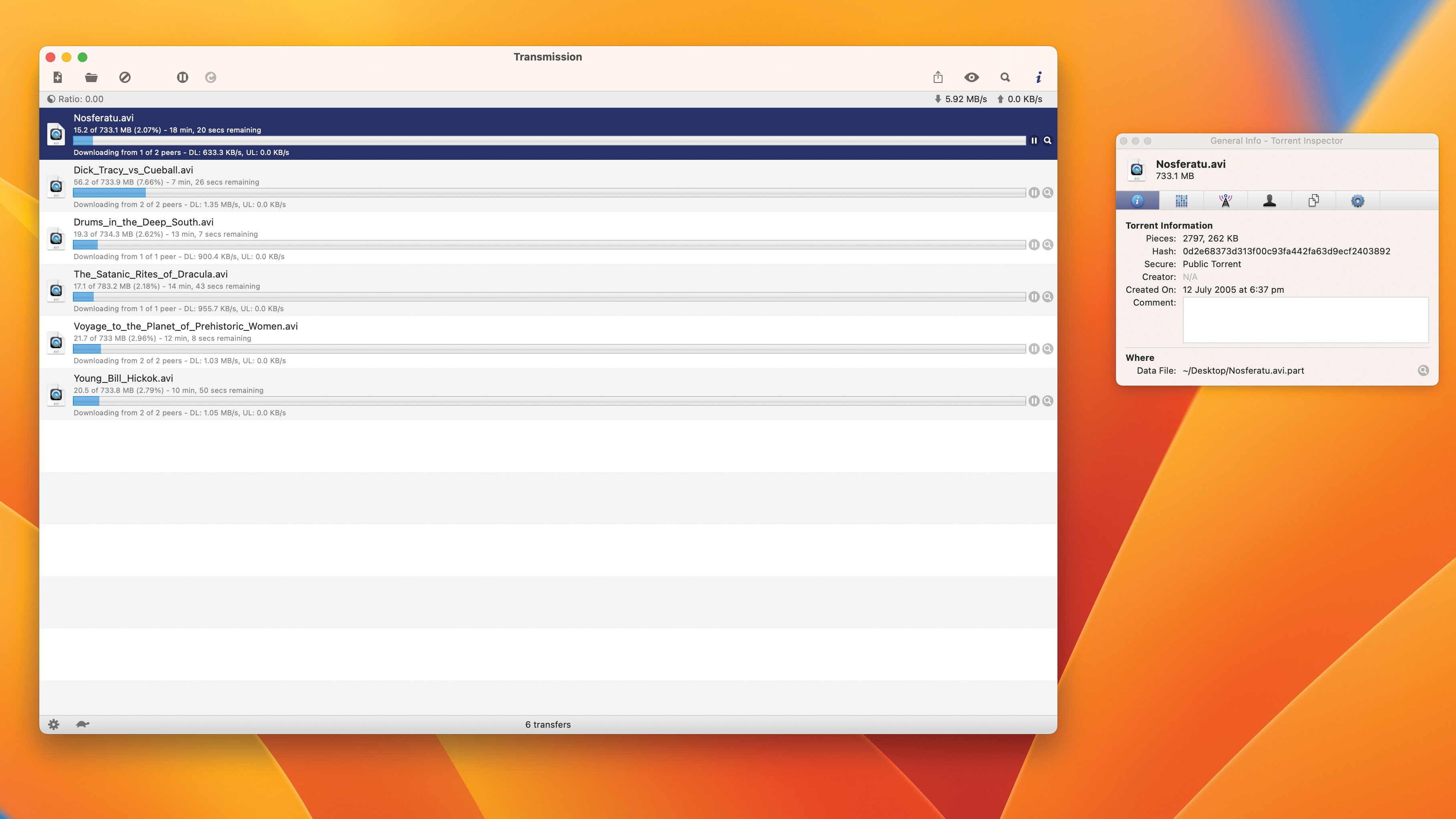Minimize the Transmission window with yellow button
Screen dimensions: 1456x819
[x=66, y=57]
